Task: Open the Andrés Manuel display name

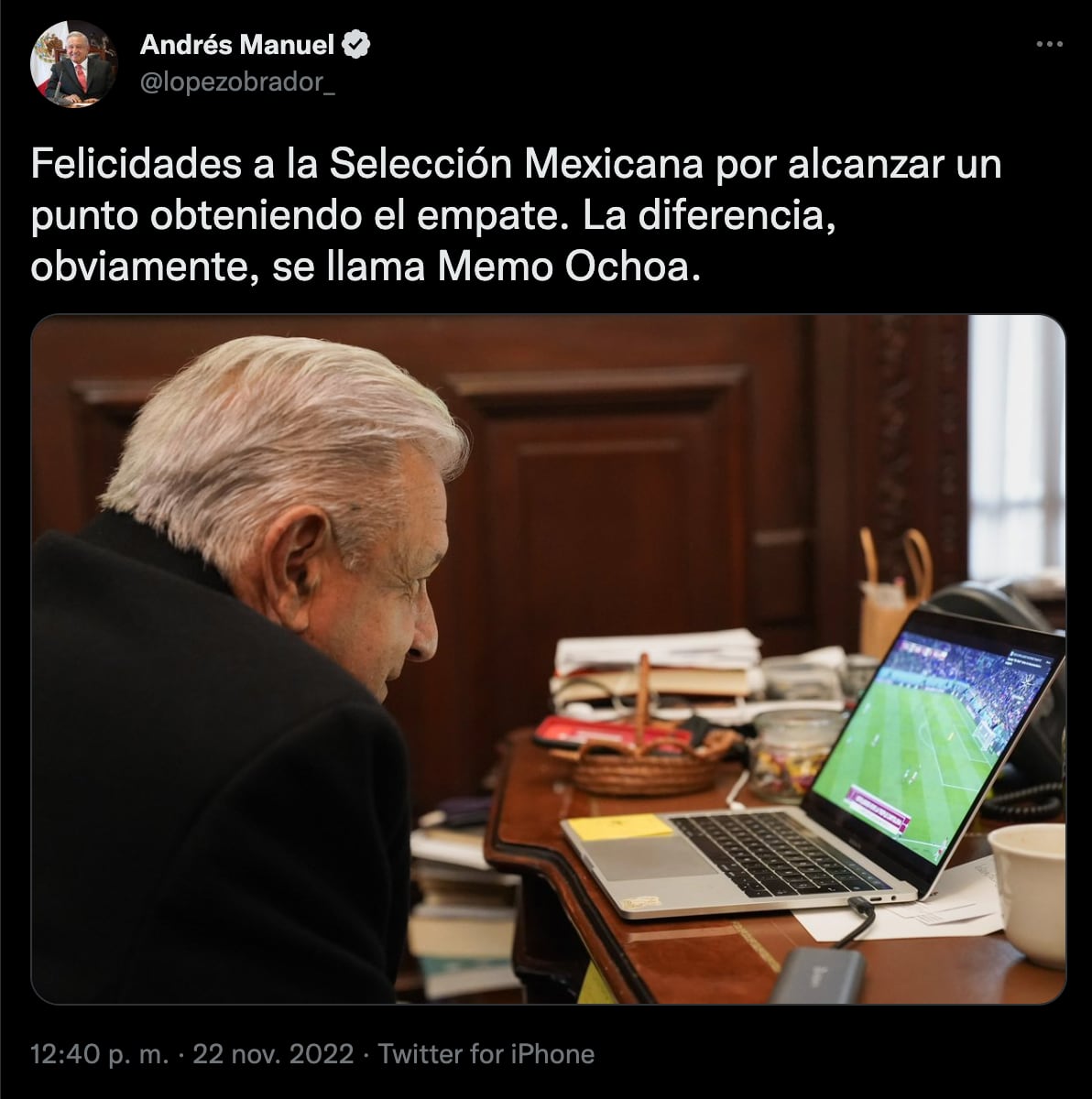Action: coord(237,43)
